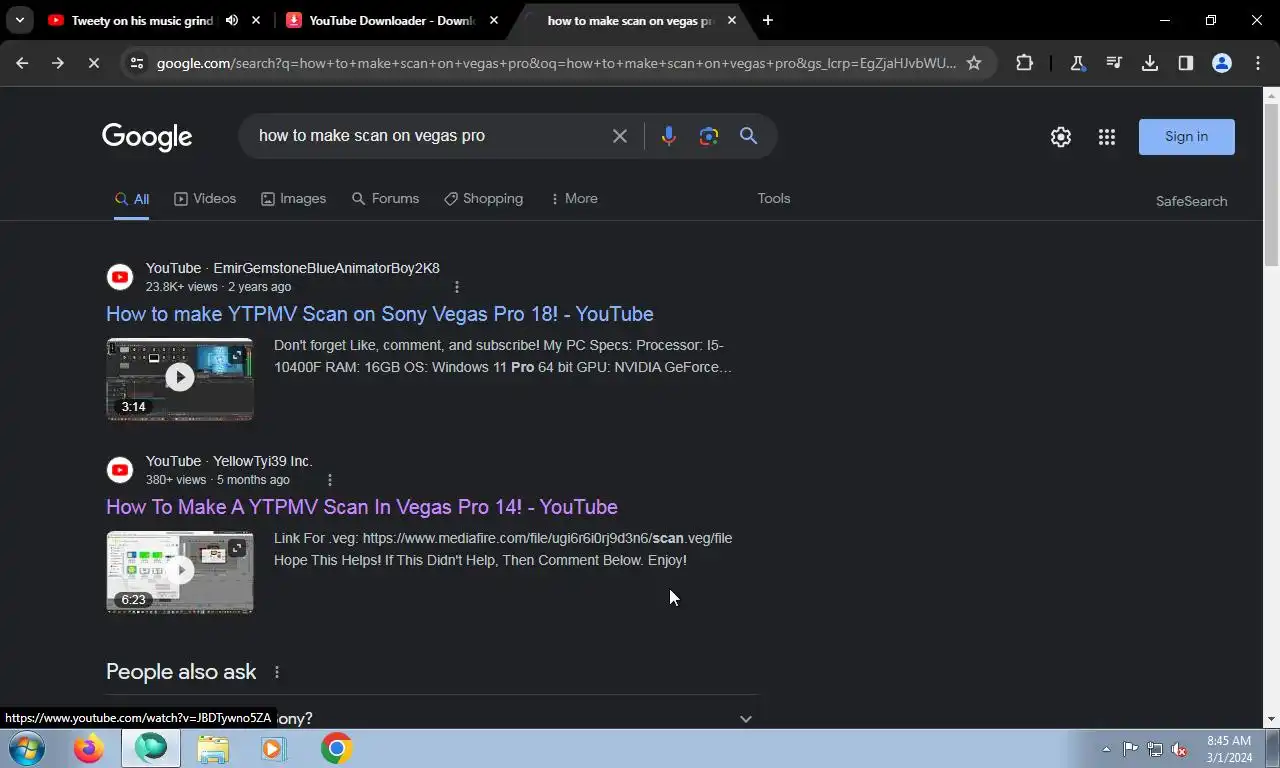The image size is (1280, 768).
Task: Open How to make YTPMV Scan Sony Vegas Pro 18 link
Action: 380,314
